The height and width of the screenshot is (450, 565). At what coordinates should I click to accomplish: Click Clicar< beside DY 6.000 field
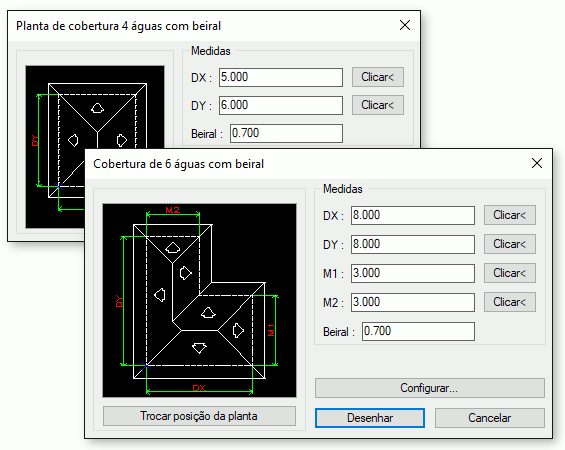(378, 105)
